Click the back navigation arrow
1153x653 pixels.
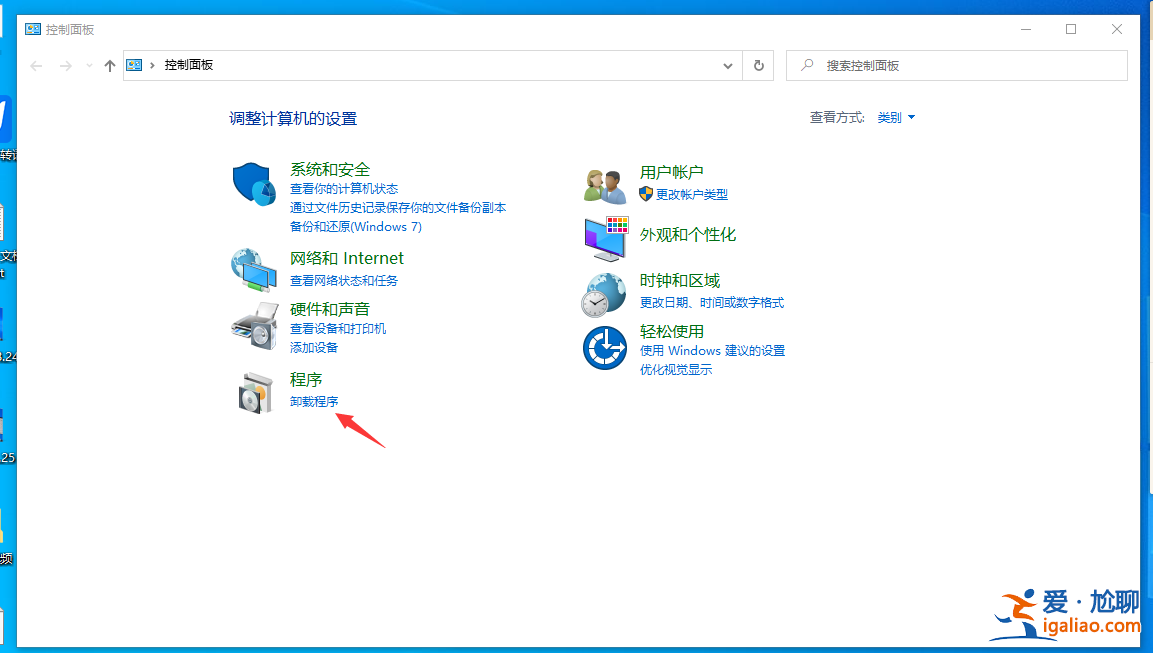tap(36, 65)
